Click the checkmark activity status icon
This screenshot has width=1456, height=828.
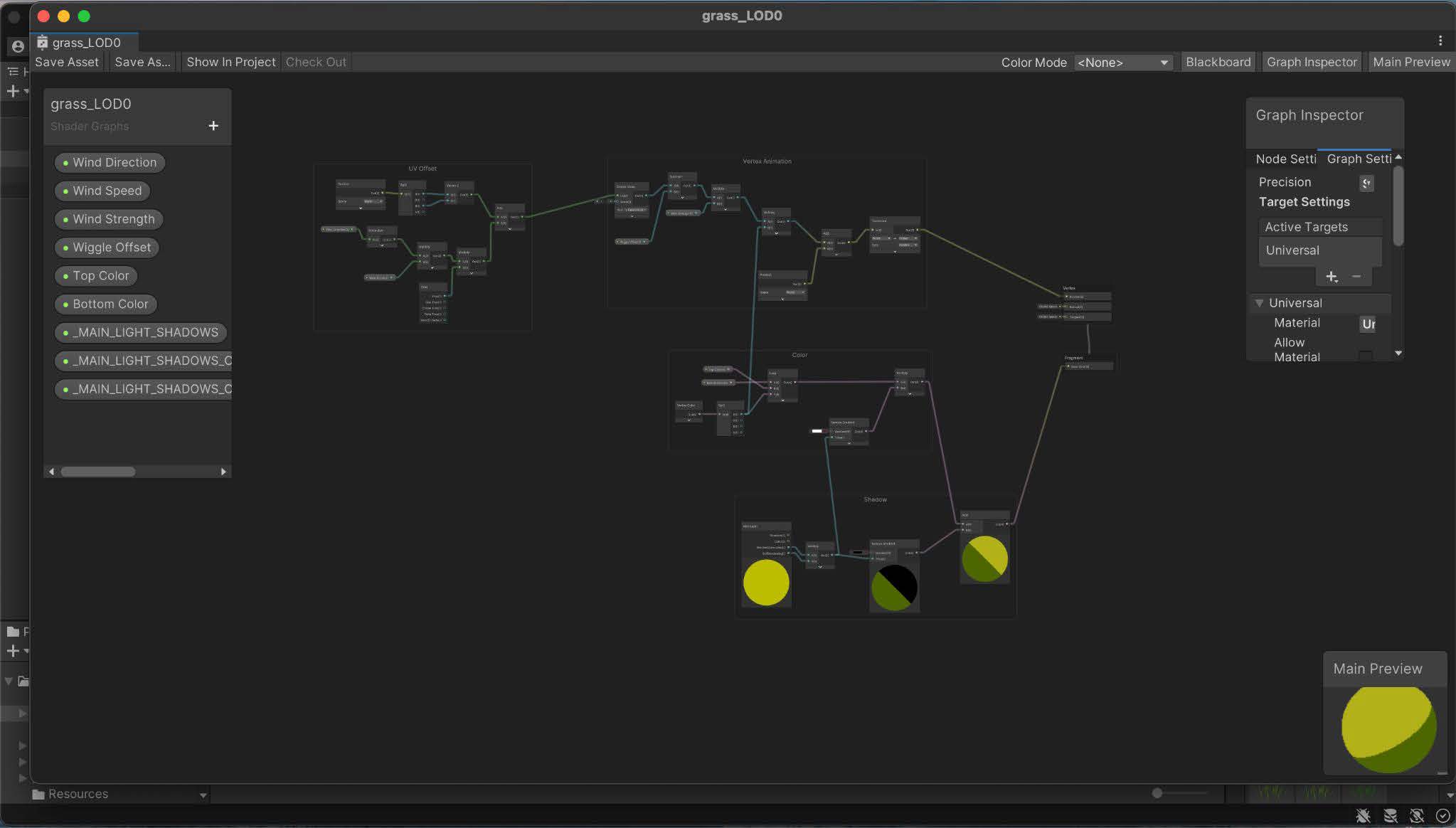coord(1442,816)
